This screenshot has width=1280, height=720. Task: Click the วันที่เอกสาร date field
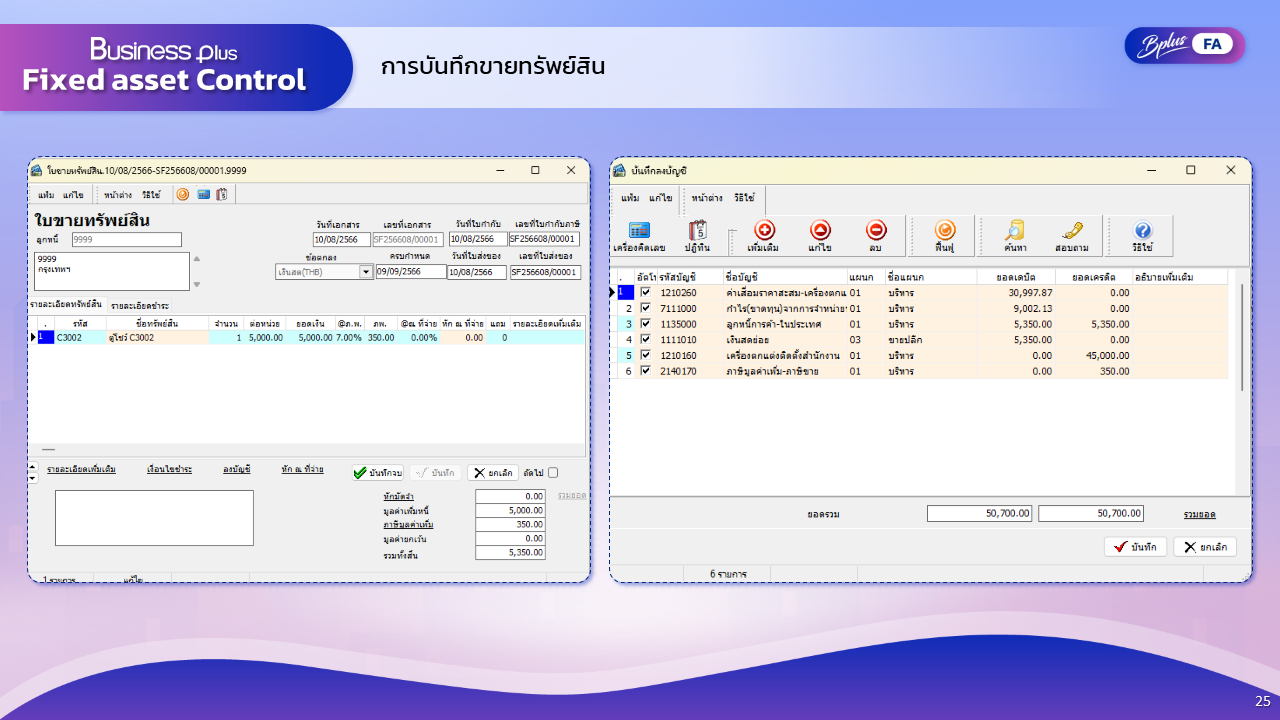[x=342, y=240]
